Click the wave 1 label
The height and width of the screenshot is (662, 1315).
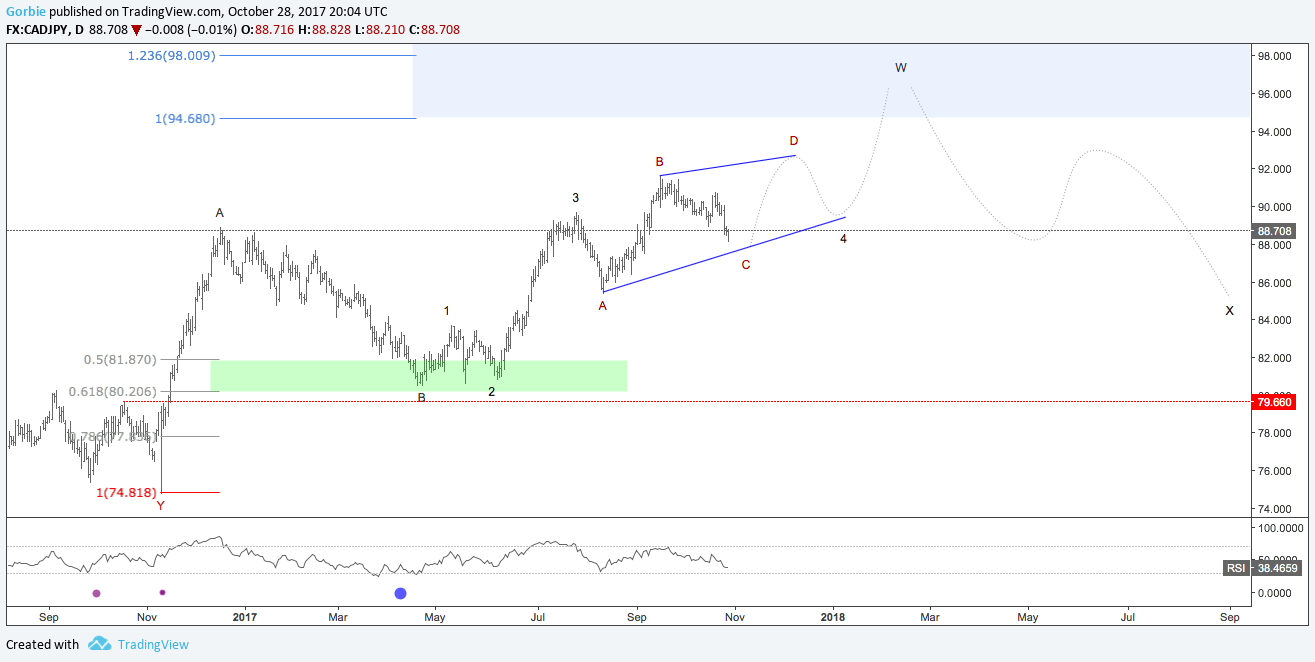[447, 311]
